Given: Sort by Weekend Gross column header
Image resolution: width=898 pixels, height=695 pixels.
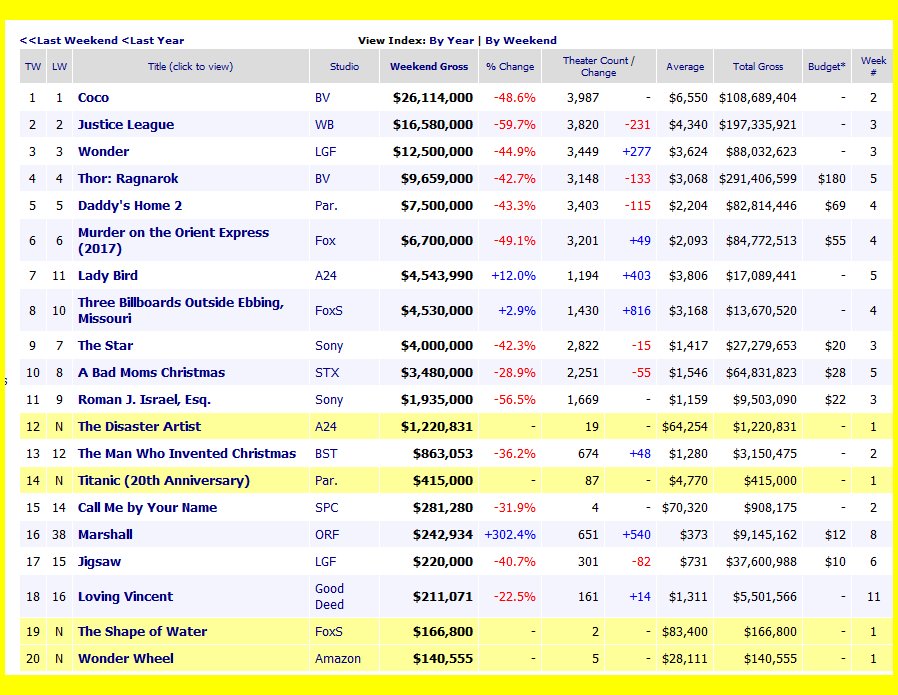Looking at the screenshot, I should point(429,66).
